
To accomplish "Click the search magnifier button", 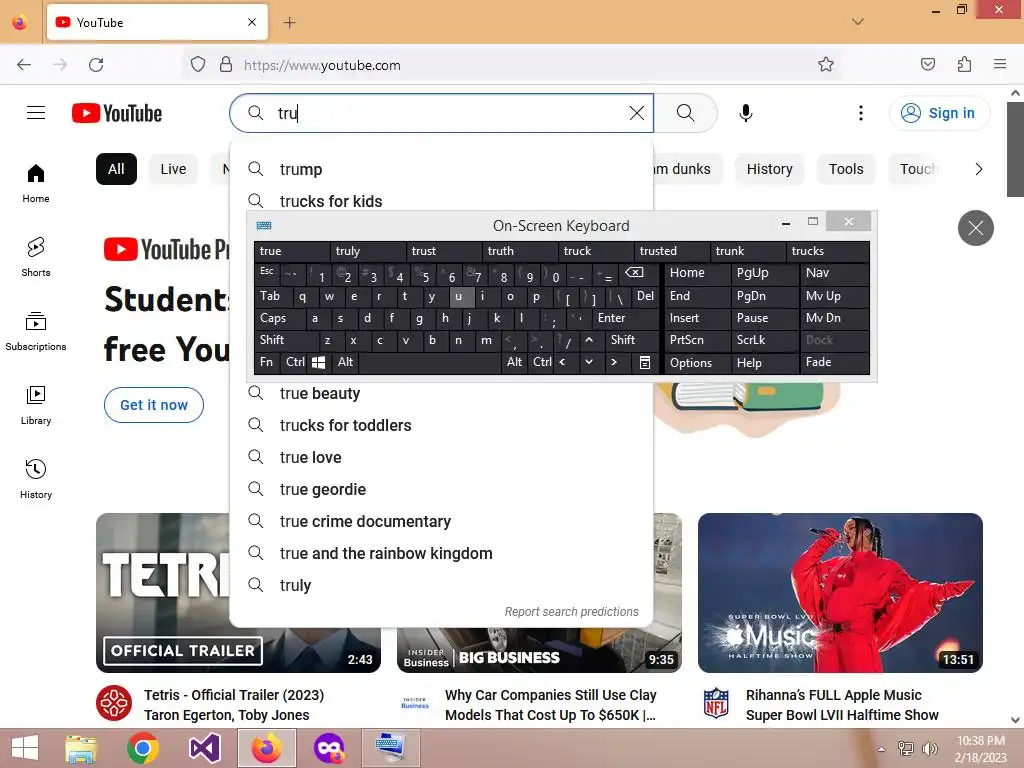I will (686, 113).
